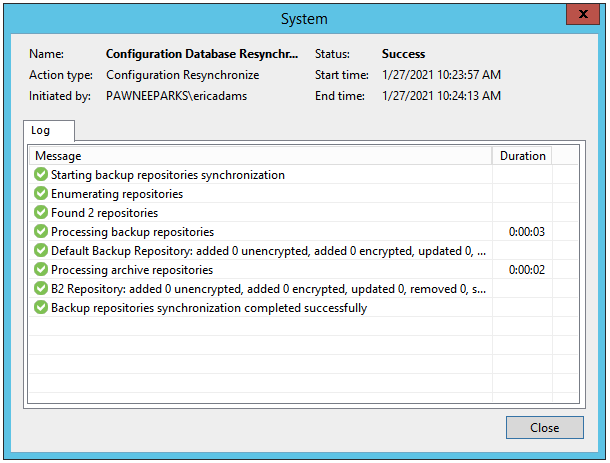610x463 pixels.
Task: Select the Found 2 repositories log row text
Action: tap(105, 213)
